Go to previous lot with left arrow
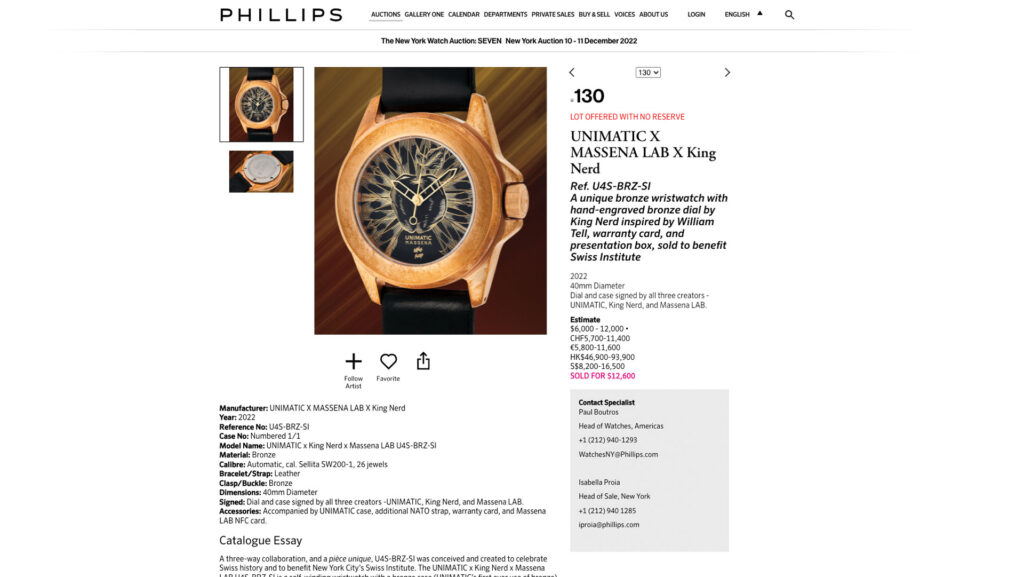 (x=572, y=72)
